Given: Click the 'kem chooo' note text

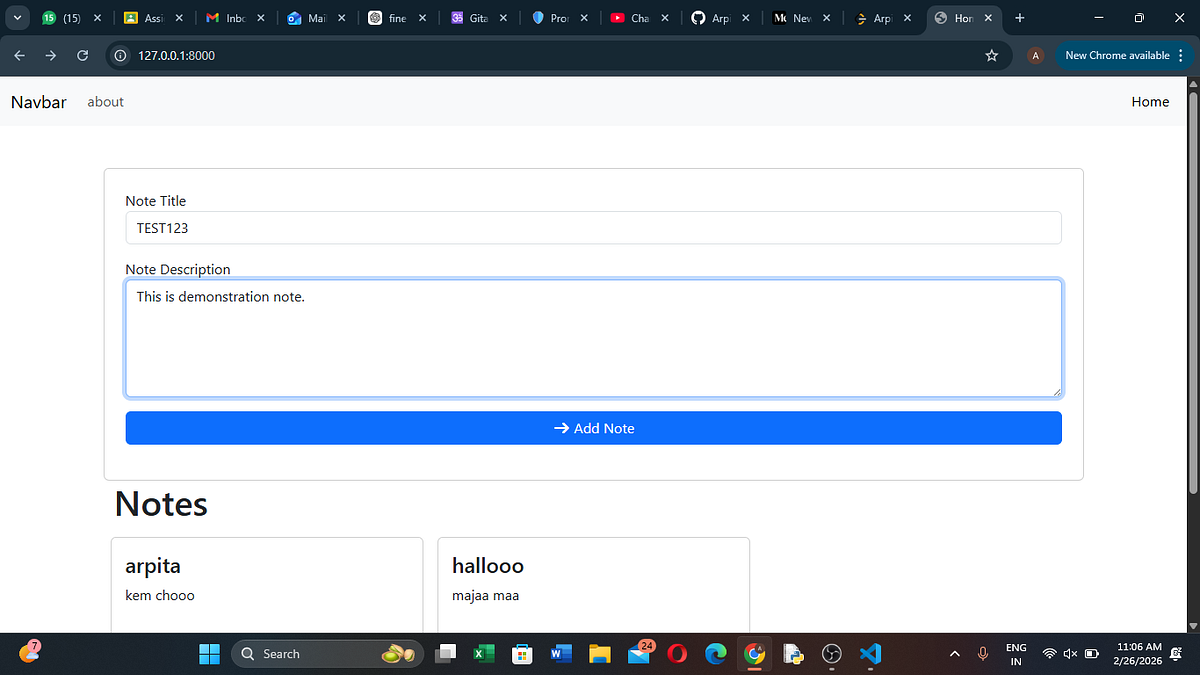Looking at the screenshot, I should point(160,596).
